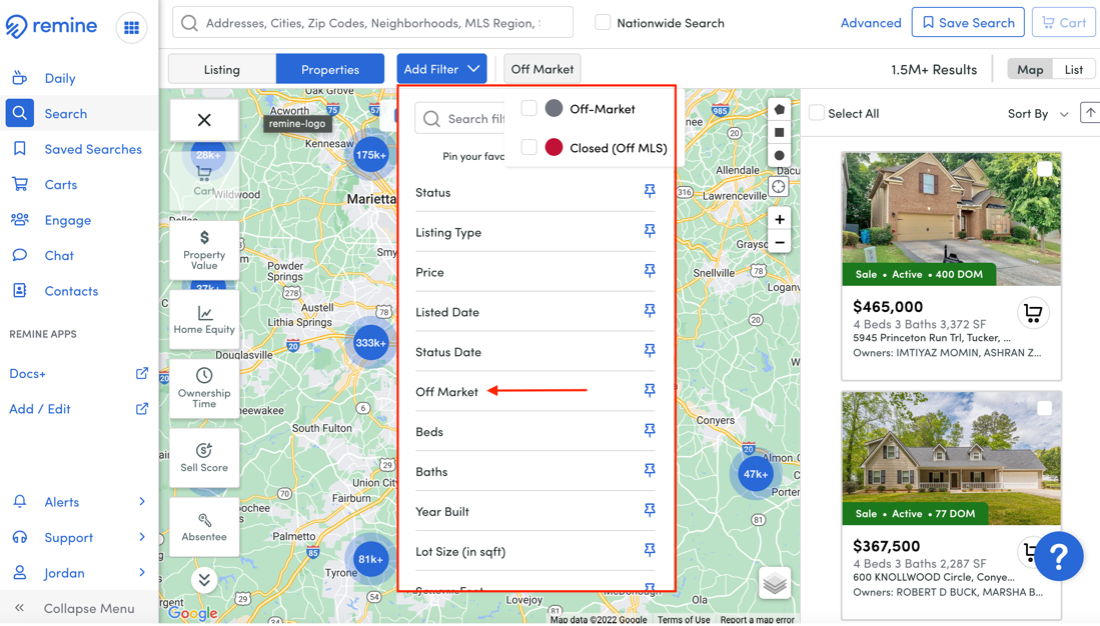This screenshot has height=626, width=1100.
Task: Open Saved Searches in the sidebar
Action: pos(93,149)
